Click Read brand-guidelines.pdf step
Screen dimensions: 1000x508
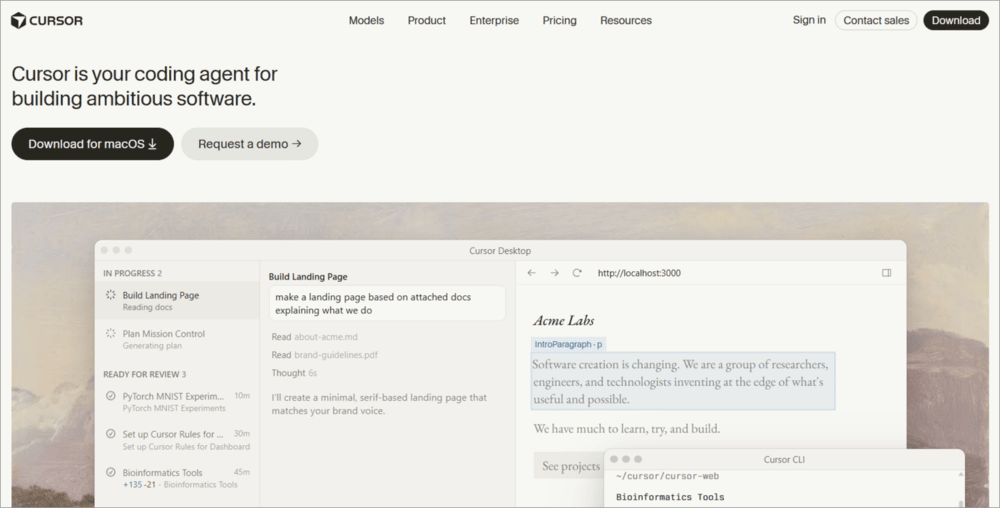(x=325, y=354)
